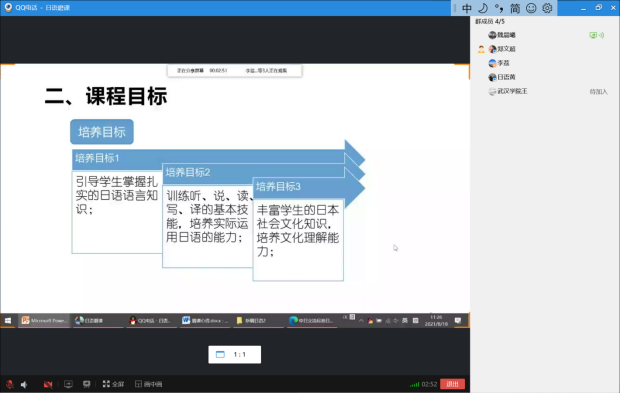Click the share screen monitor icon
620x394 pixels.
click(68, 384)
